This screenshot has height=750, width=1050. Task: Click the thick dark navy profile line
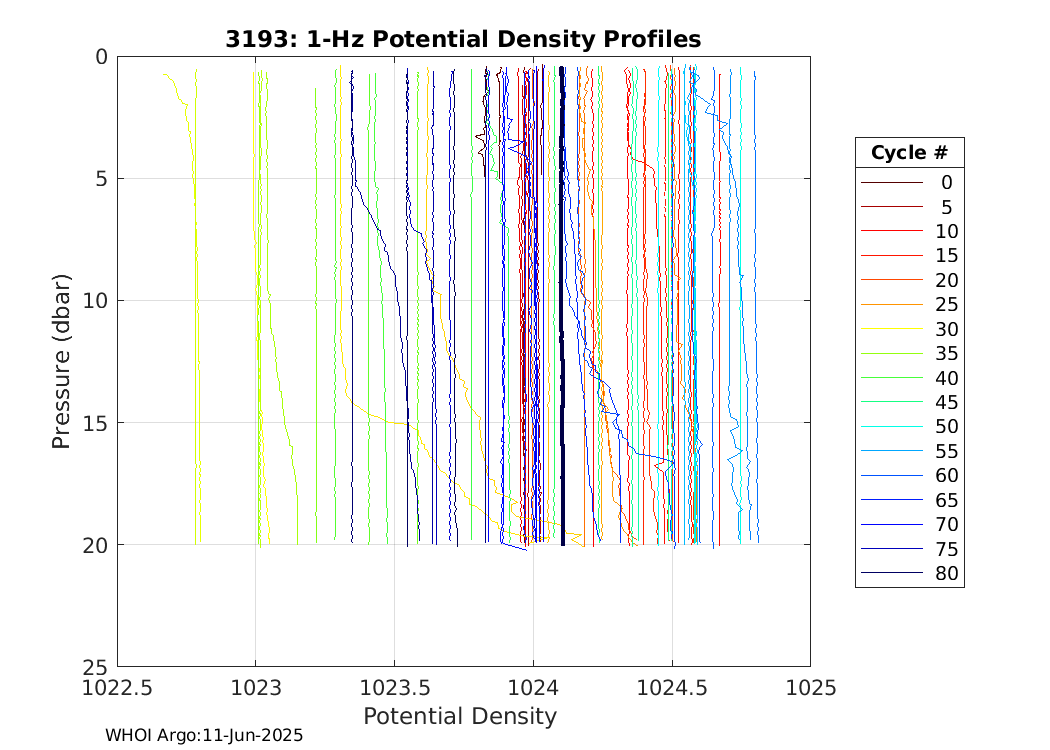(562, 305)
